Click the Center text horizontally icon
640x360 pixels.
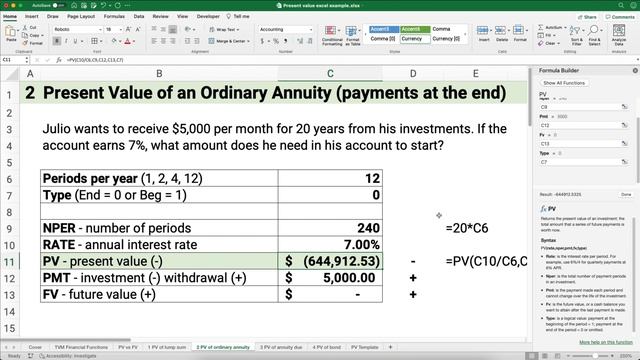click(x=163, y=41)
